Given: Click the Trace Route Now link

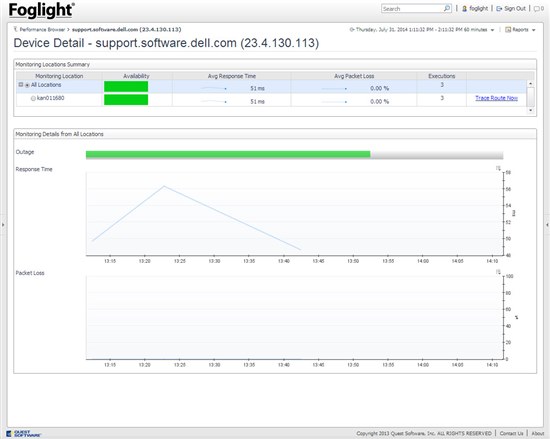Looking at the screenshot, I should click(x=496, y=98).
